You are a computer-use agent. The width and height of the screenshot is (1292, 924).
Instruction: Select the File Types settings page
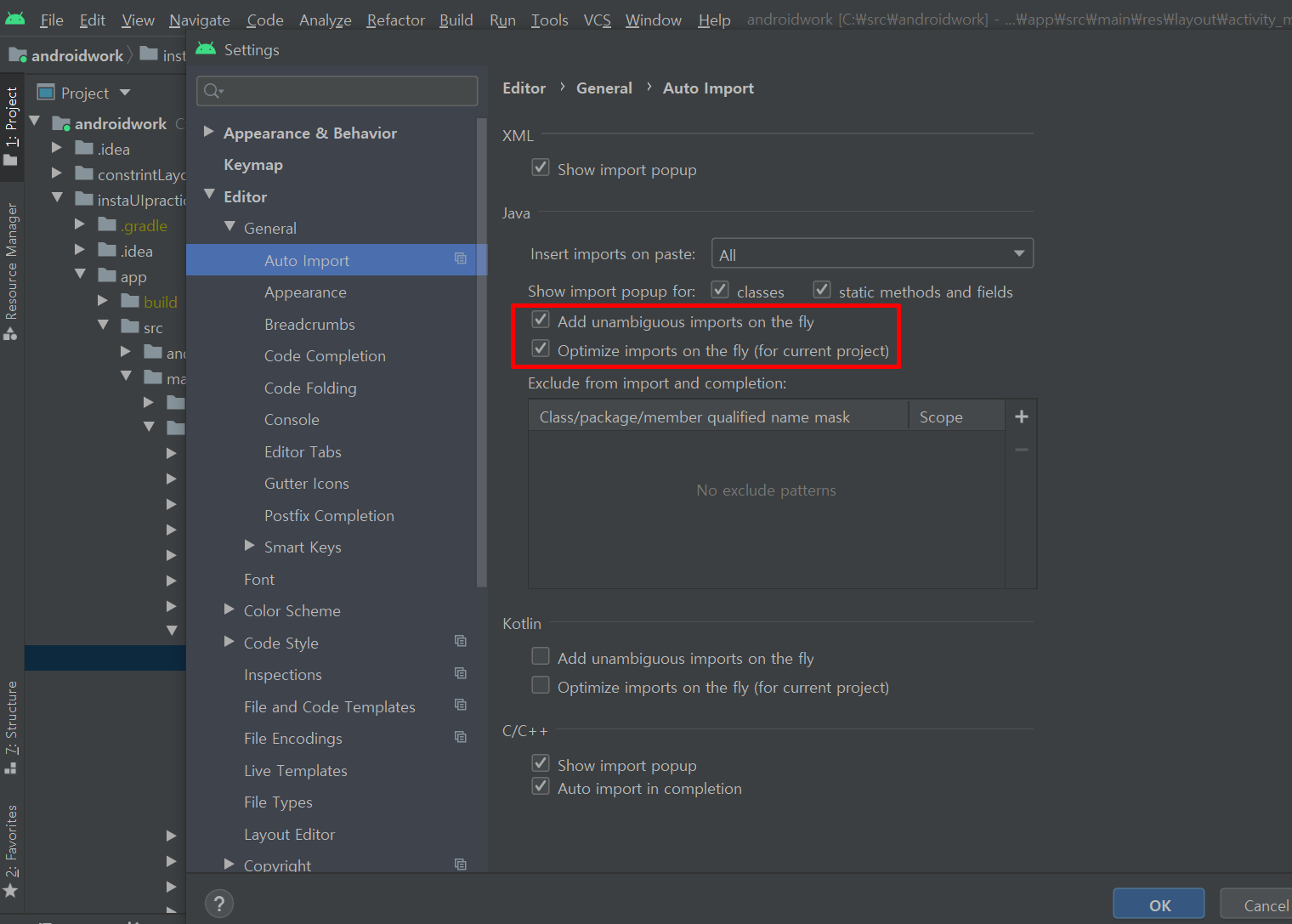click(x=278, y=802)
